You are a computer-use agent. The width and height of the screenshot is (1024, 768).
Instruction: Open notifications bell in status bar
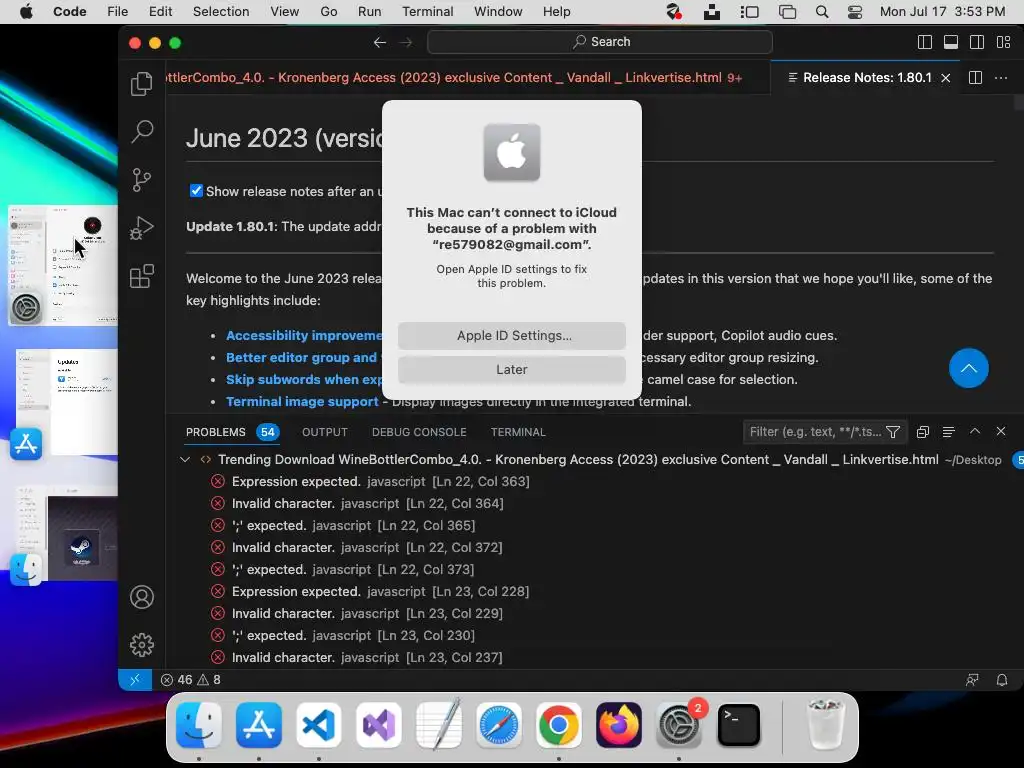point(1002,680)
